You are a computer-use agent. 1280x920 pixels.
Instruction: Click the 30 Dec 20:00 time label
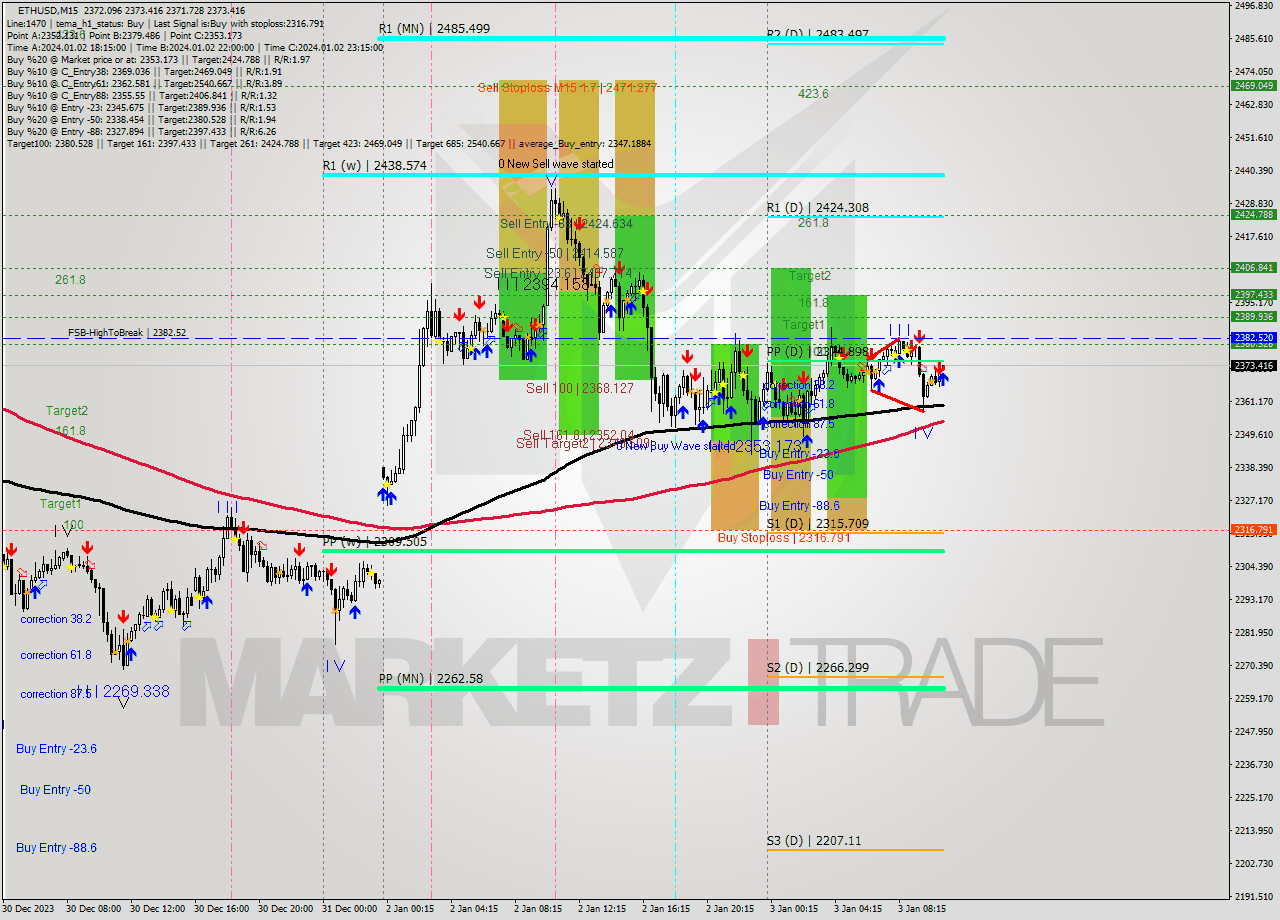[286, 909]
